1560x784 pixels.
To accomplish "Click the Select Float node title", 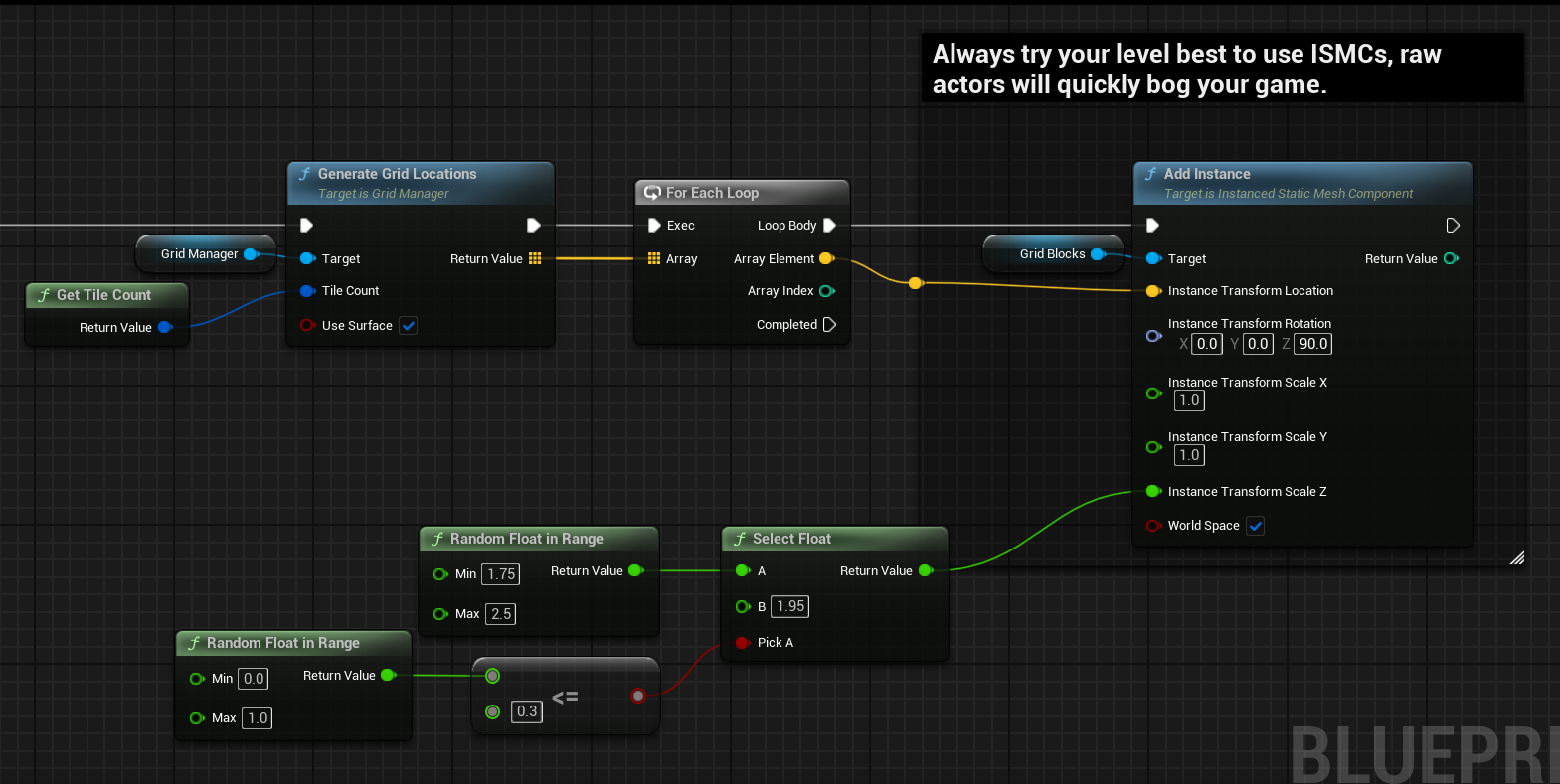I will coord(791,539).
